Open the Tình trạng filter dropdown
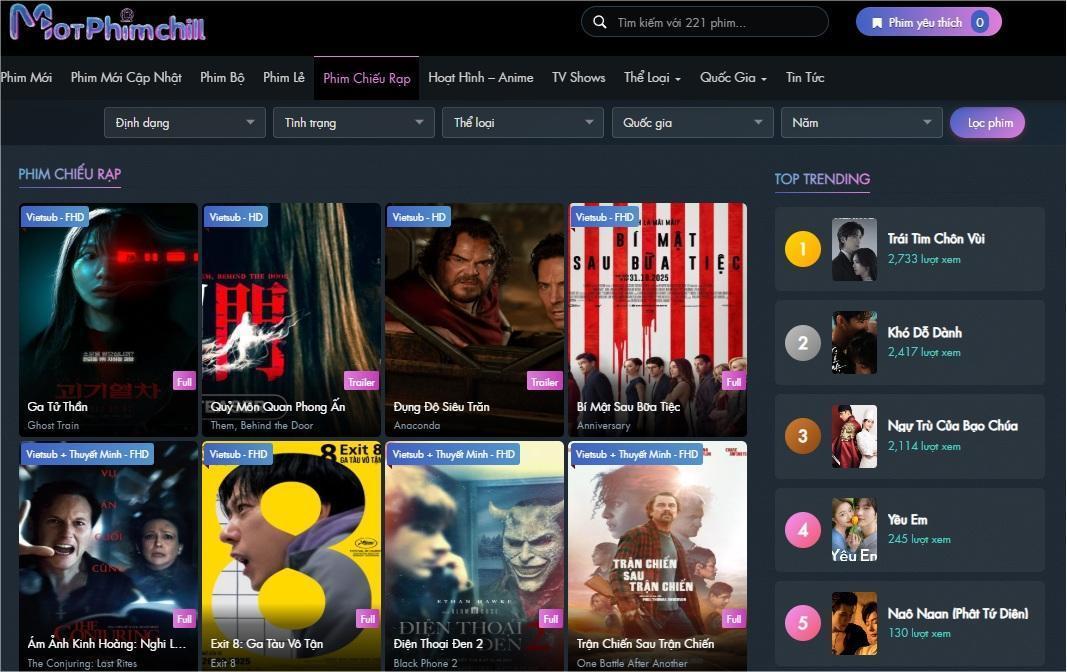The height and width of the screenshot is (672, 1067). [353, 123]
